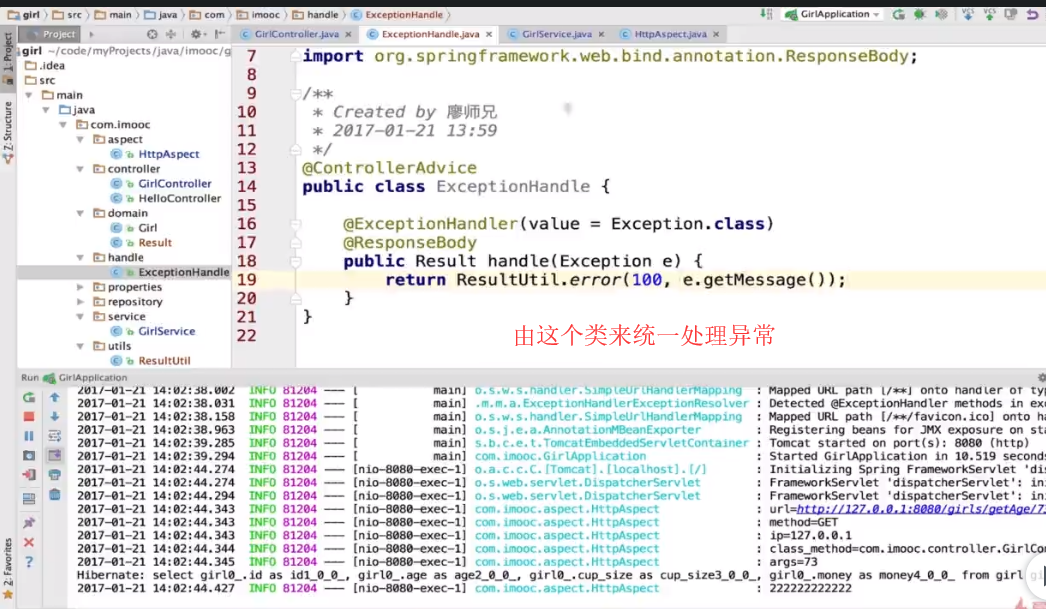Run GirlApplication from the top toolbar
The height and width of the screenshot is (609, 1046).
(899, 14)
